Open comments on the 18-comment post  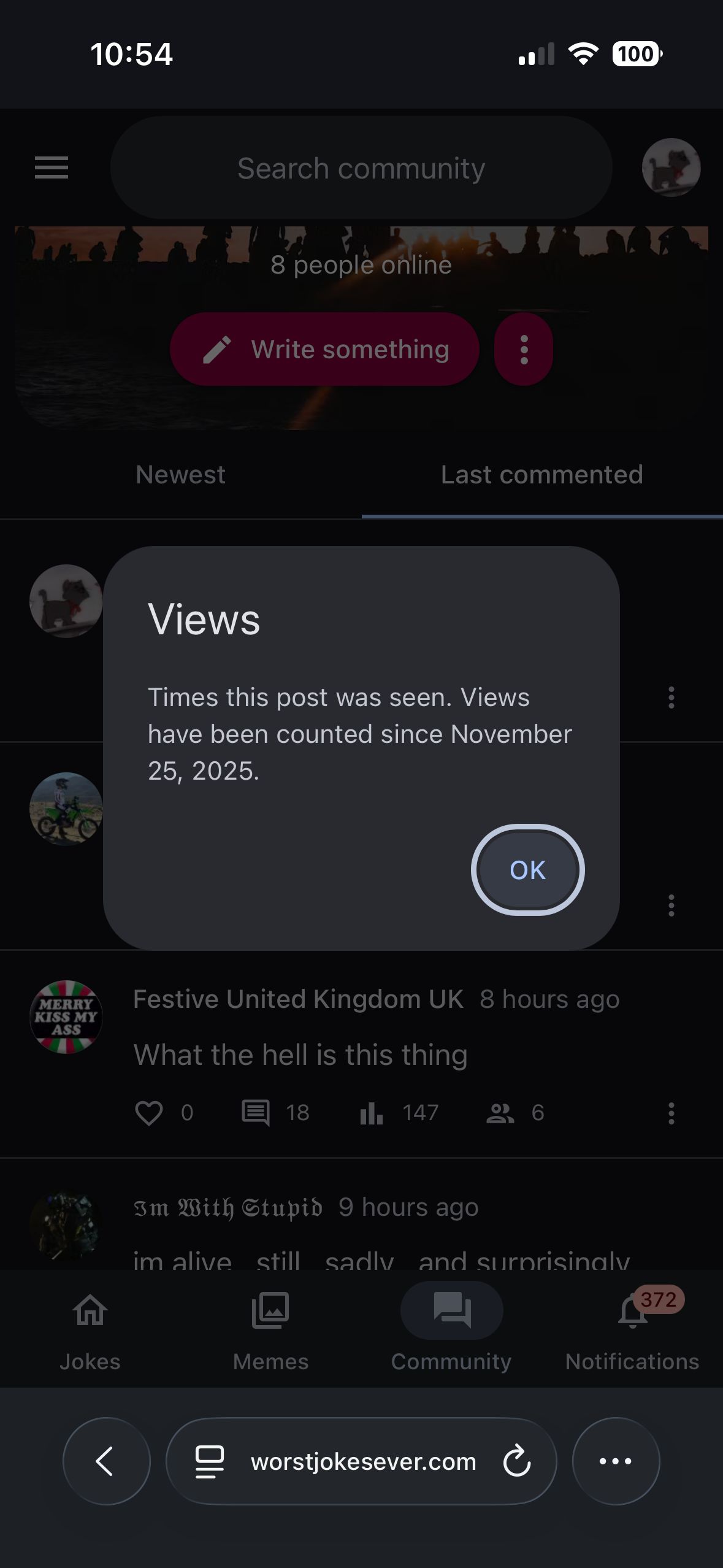click(256, 1113)
